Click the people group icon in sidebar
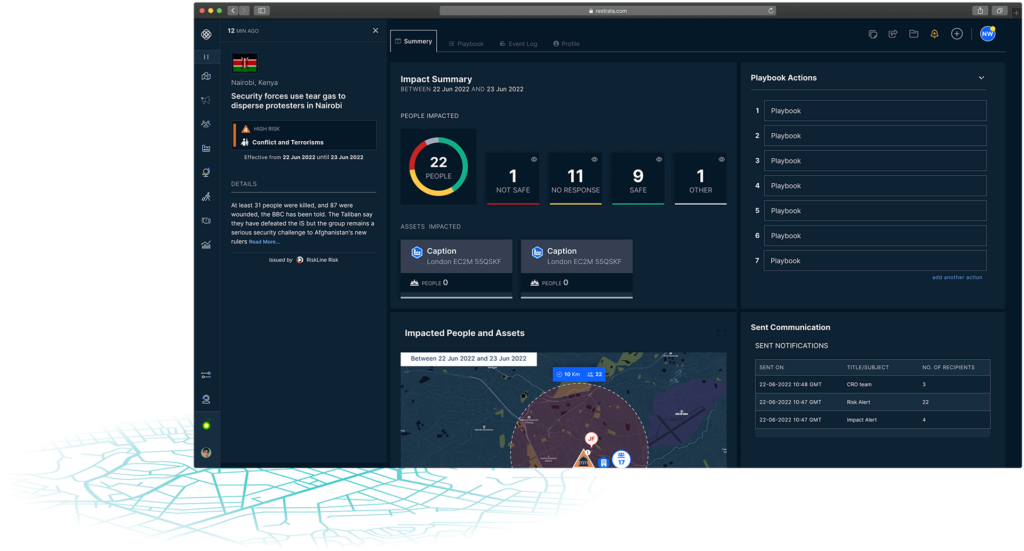This screenshot has width=1024, height=551. (x=206, y=124)
